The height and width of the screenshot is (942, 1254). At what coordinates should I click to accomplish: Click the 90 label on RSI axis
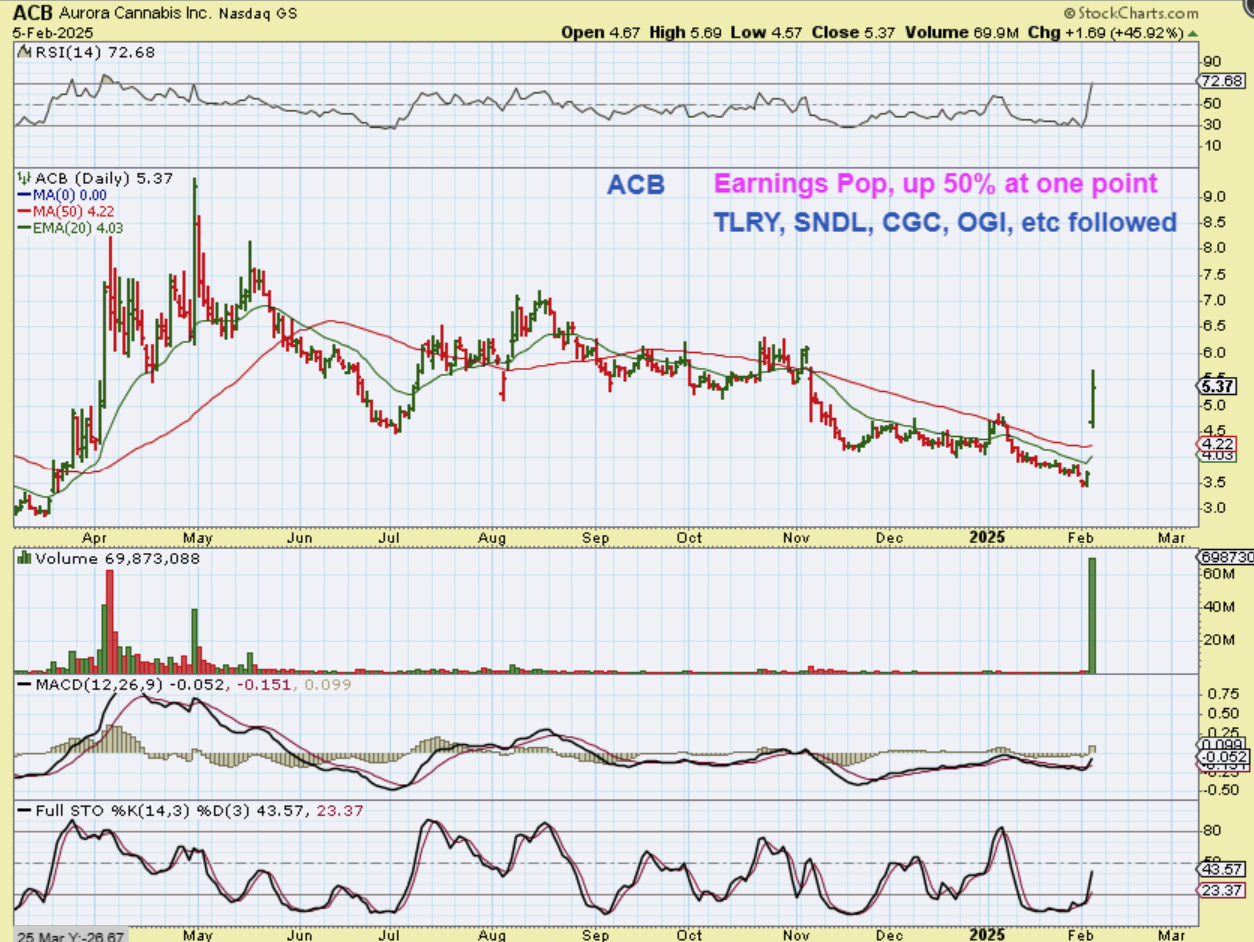(1211, 61)
